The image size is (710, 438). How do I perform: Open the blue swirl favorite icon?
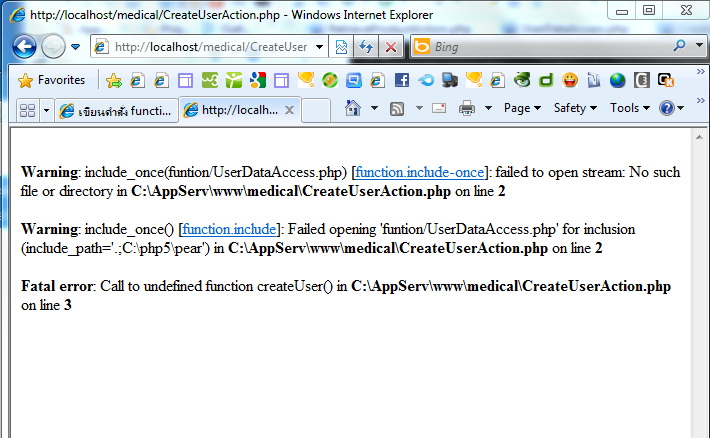click(426, 81)
